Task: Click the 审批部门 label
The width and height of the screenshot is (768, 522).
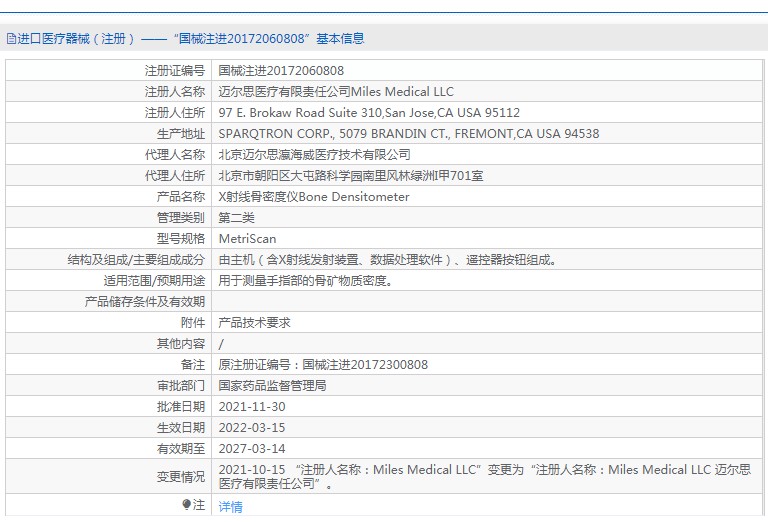Action: click(x=181, y=386)
